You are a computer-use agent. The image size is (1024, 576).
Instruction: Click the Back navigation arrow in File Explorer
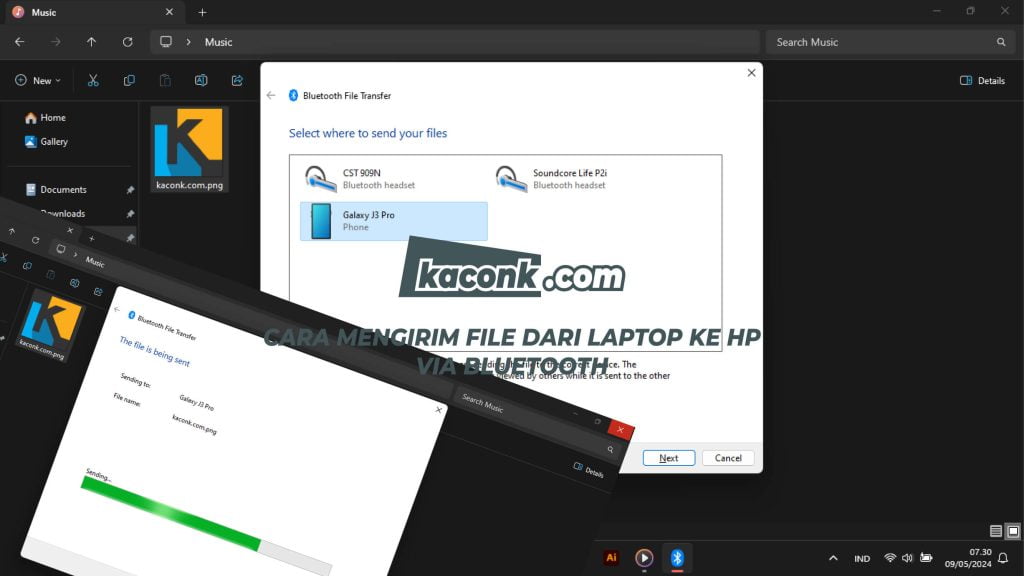(x=20, y=42)
